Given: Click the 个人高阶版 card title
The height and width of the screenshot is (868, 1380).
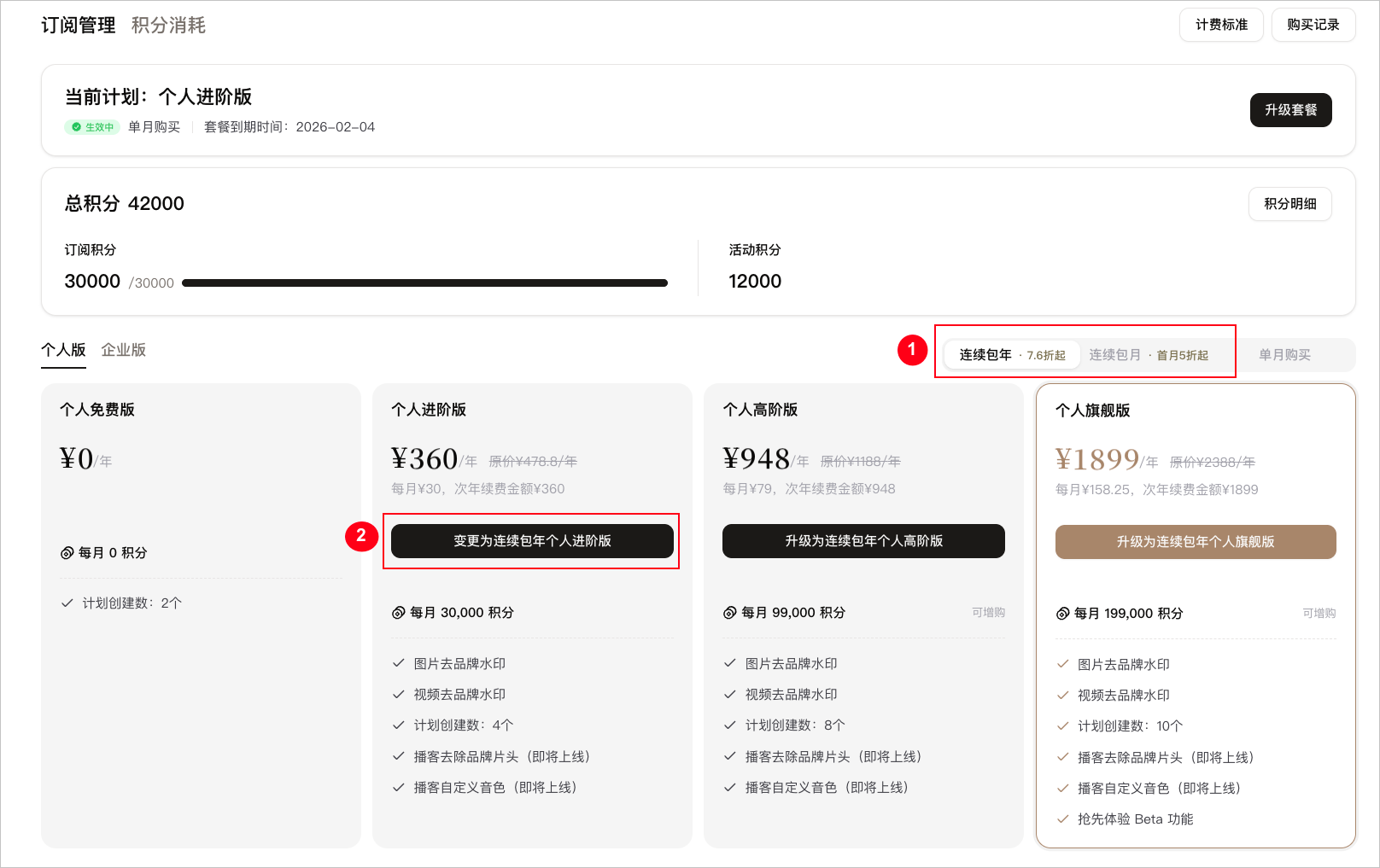Looking at the screenshot, I should (760, 410).
